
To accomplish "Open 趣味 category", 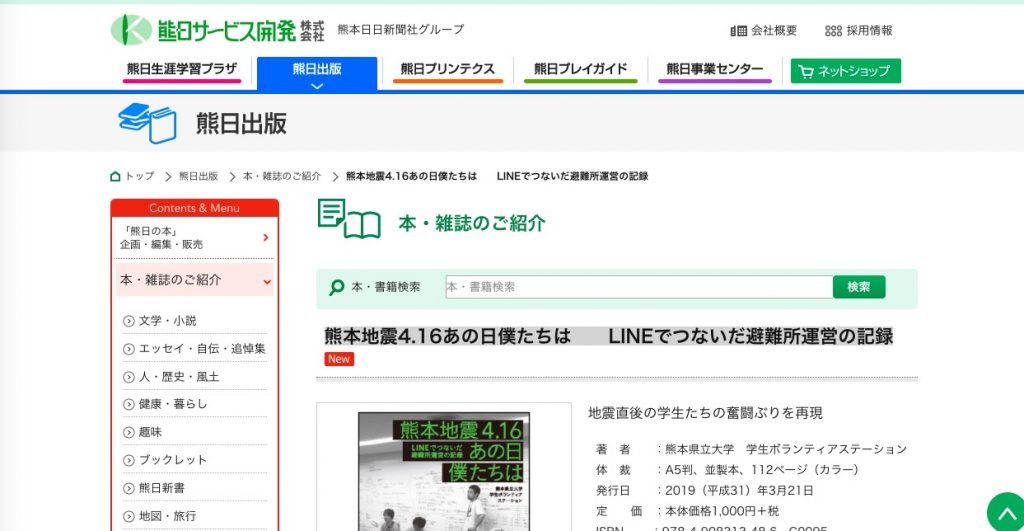I will tap(150, 432).
